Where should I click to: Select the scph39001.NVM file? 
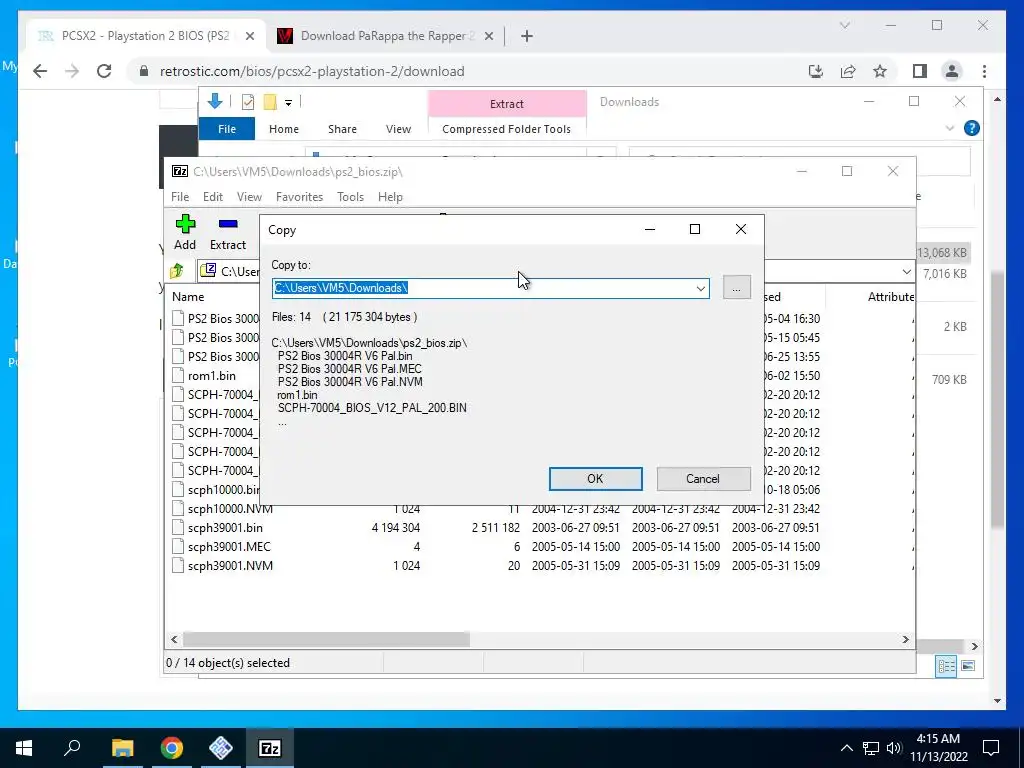click(x=230, y=566)
